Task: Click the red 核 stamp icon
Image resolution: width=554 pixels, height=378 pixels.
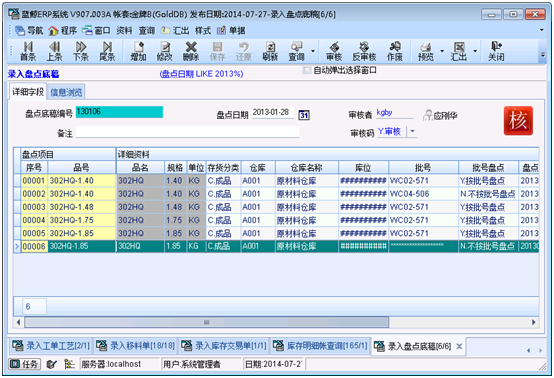Action: (x=518, y=120)
